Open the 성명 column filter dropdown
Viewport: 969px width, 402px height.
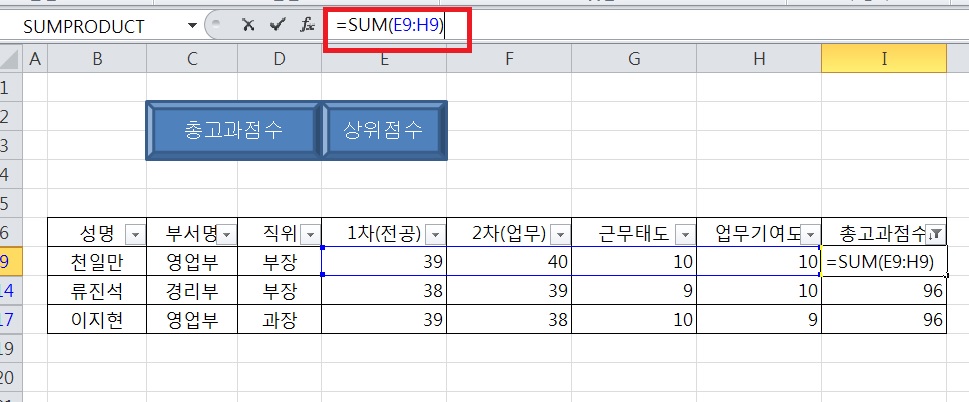(135, 234)
